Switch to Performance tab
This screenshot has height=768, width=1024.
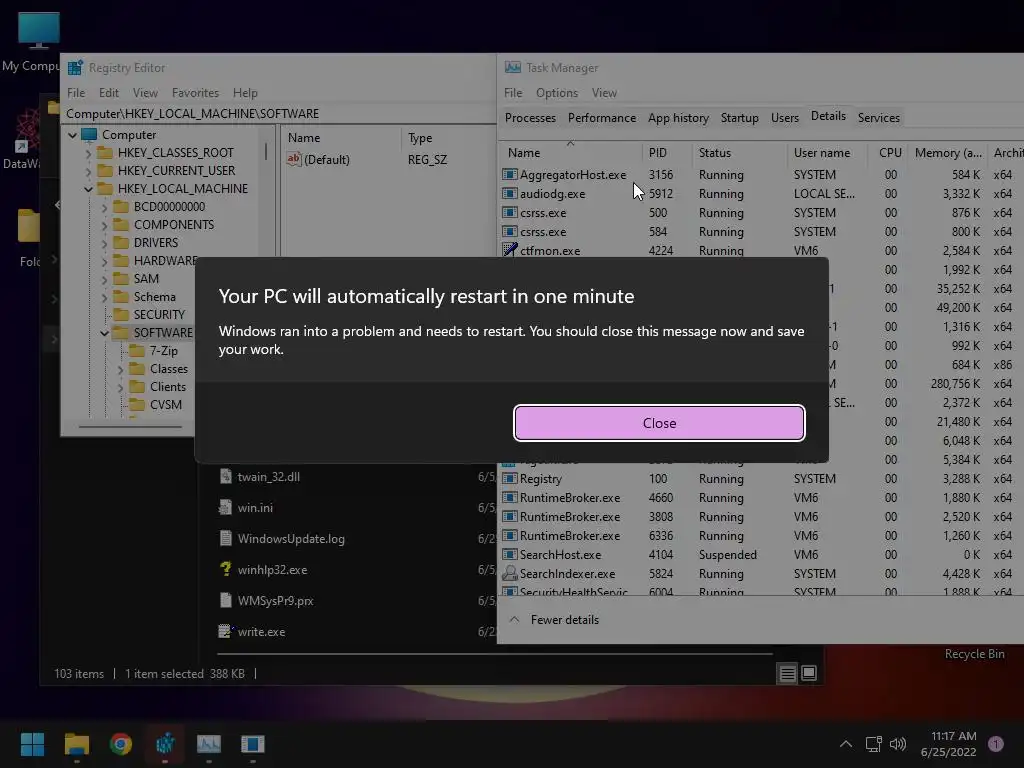pyautogui.click(x=601, y=118)
